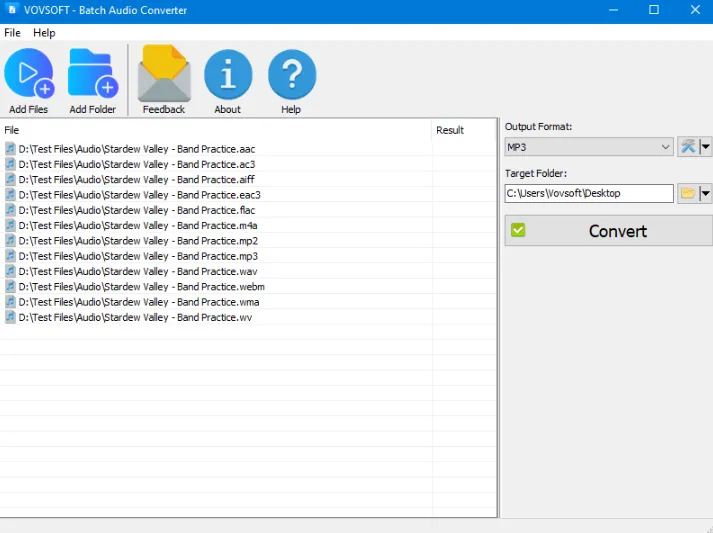Select row Band Practice.mp3
The width and height of the screenshot is (713, 533).
point(248,256)
